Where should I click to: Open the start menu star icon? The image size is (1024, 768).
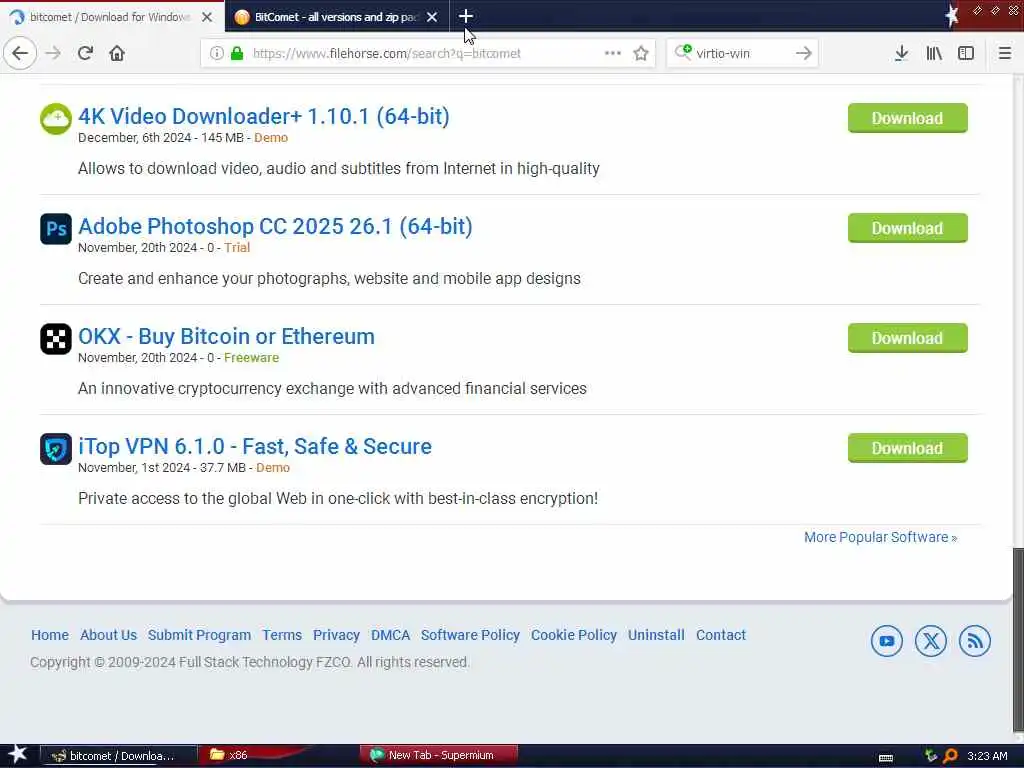(18, 754)
